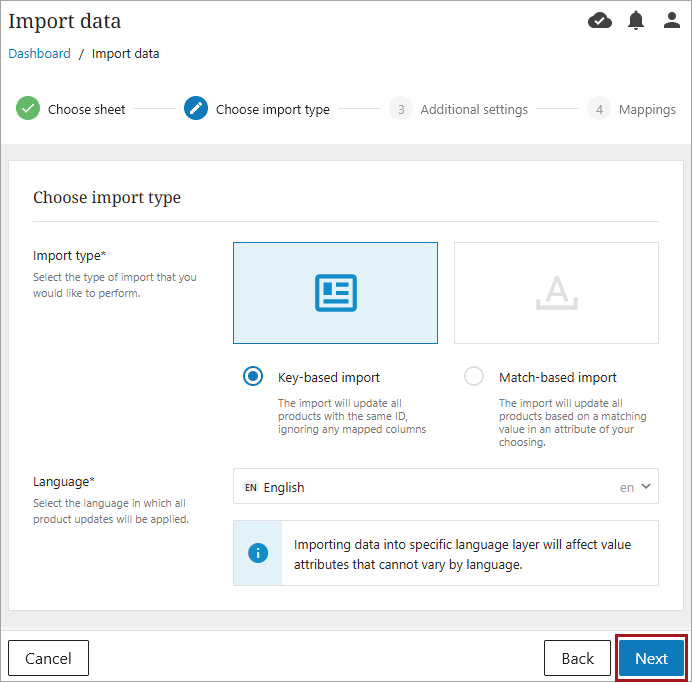This screenshot has width=692, height=682.
Task: Select the Key-based import radio button
Action: pos(253,377)
